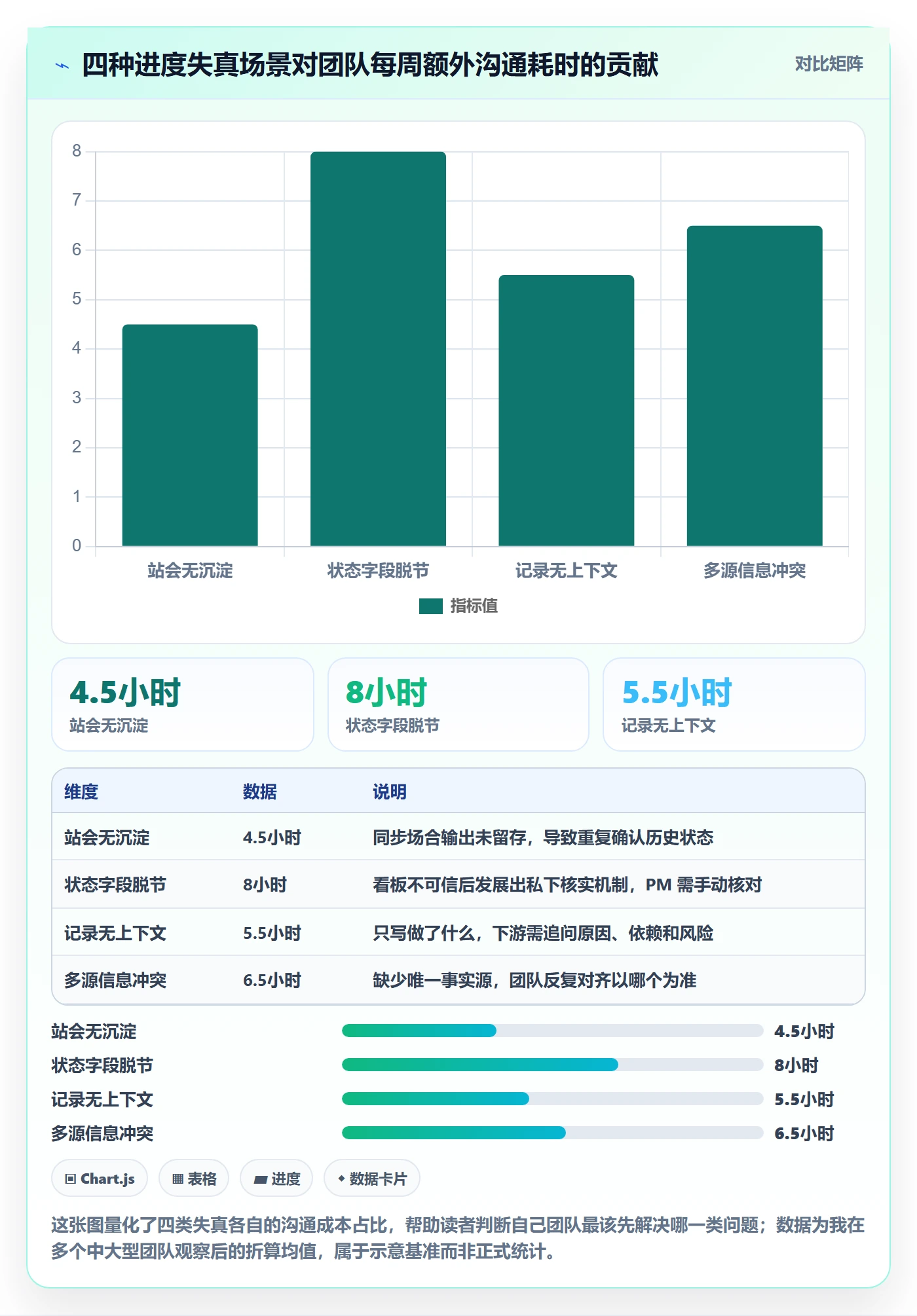Select the 状态字段脱节 cell in the table
Image resolution: width=917 pixels, height=1316 pixels.
click(115, 885)
